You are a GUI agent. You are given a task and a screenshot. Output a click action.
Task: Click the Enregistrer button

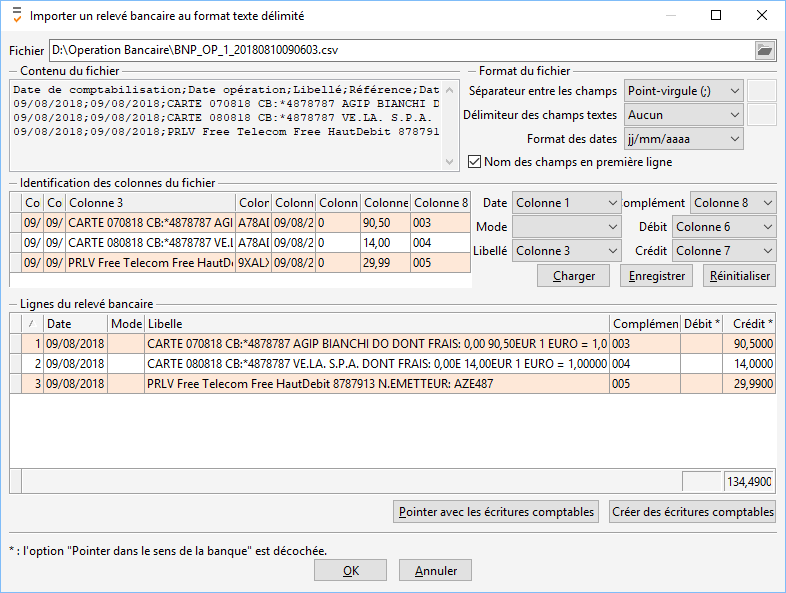[x=657, y=276]
